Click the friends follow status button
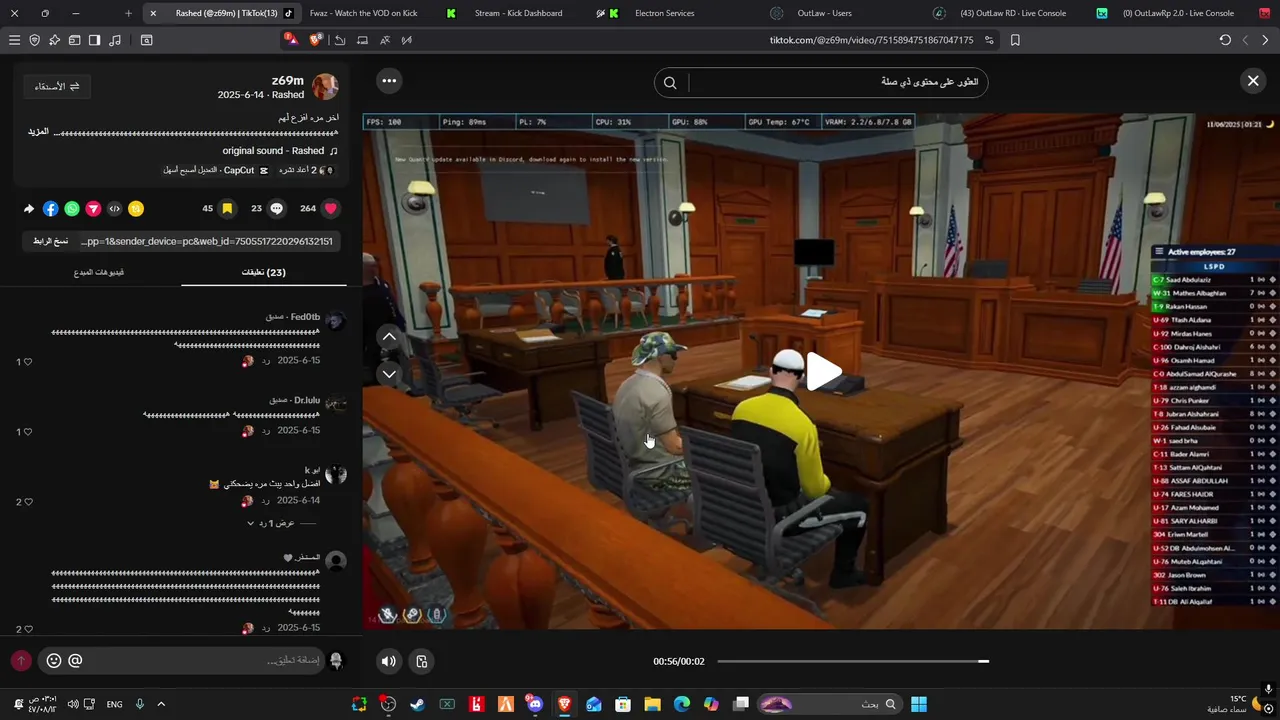The height and width of the screenshot is (720, 1280). pyautogui.click(x=56, y=87)
